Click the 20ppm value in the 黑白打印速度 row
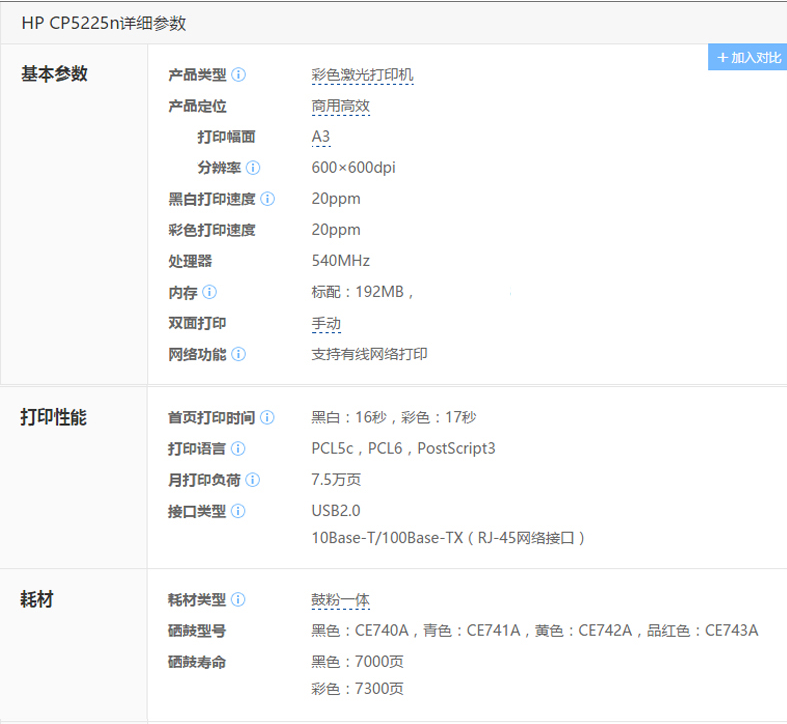This screenshot has height=724, width=787. 336,199
